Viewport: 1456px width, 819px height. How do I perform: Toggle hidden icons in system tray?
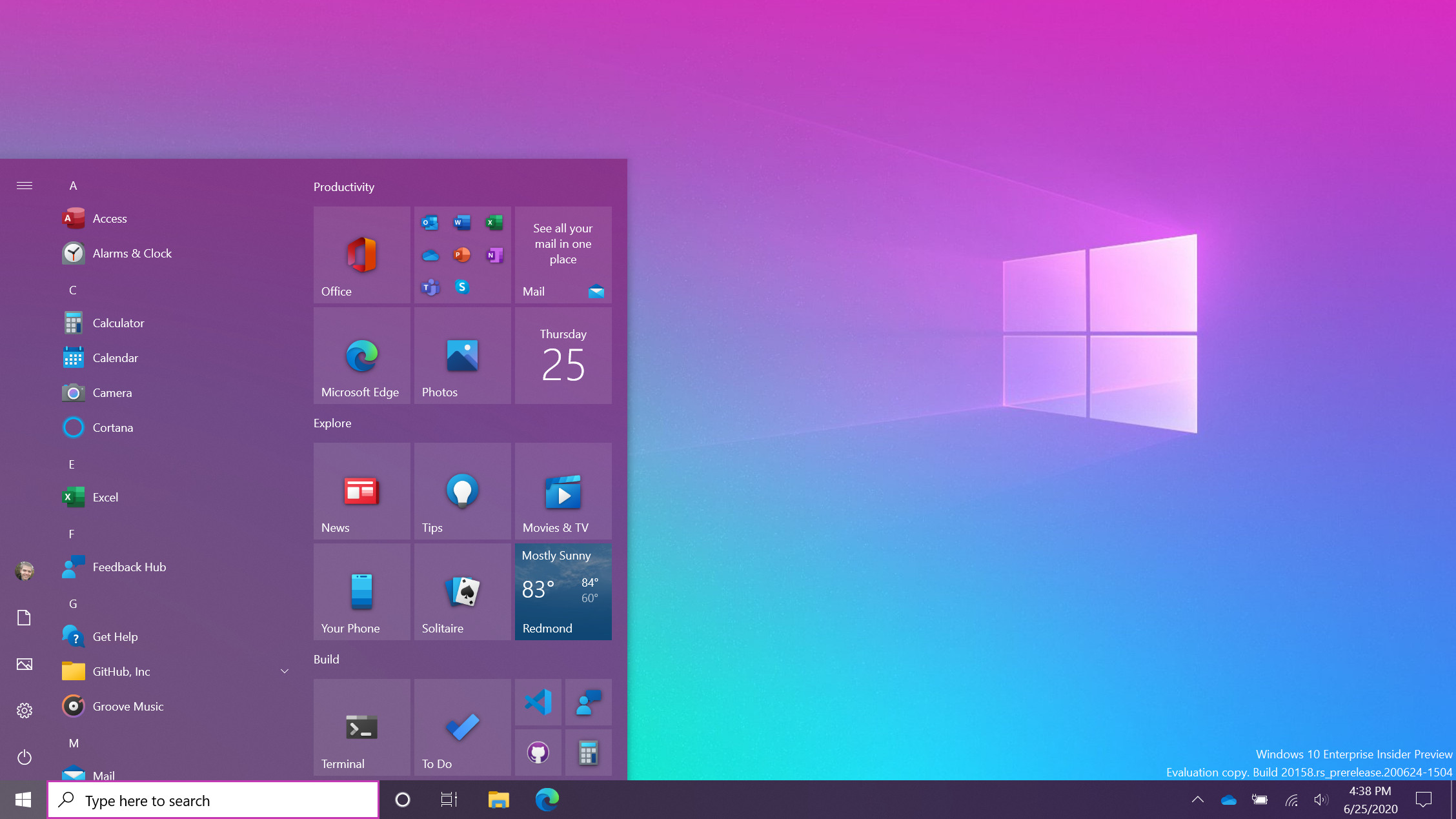pyautogui.click(x=1198, y=800)
